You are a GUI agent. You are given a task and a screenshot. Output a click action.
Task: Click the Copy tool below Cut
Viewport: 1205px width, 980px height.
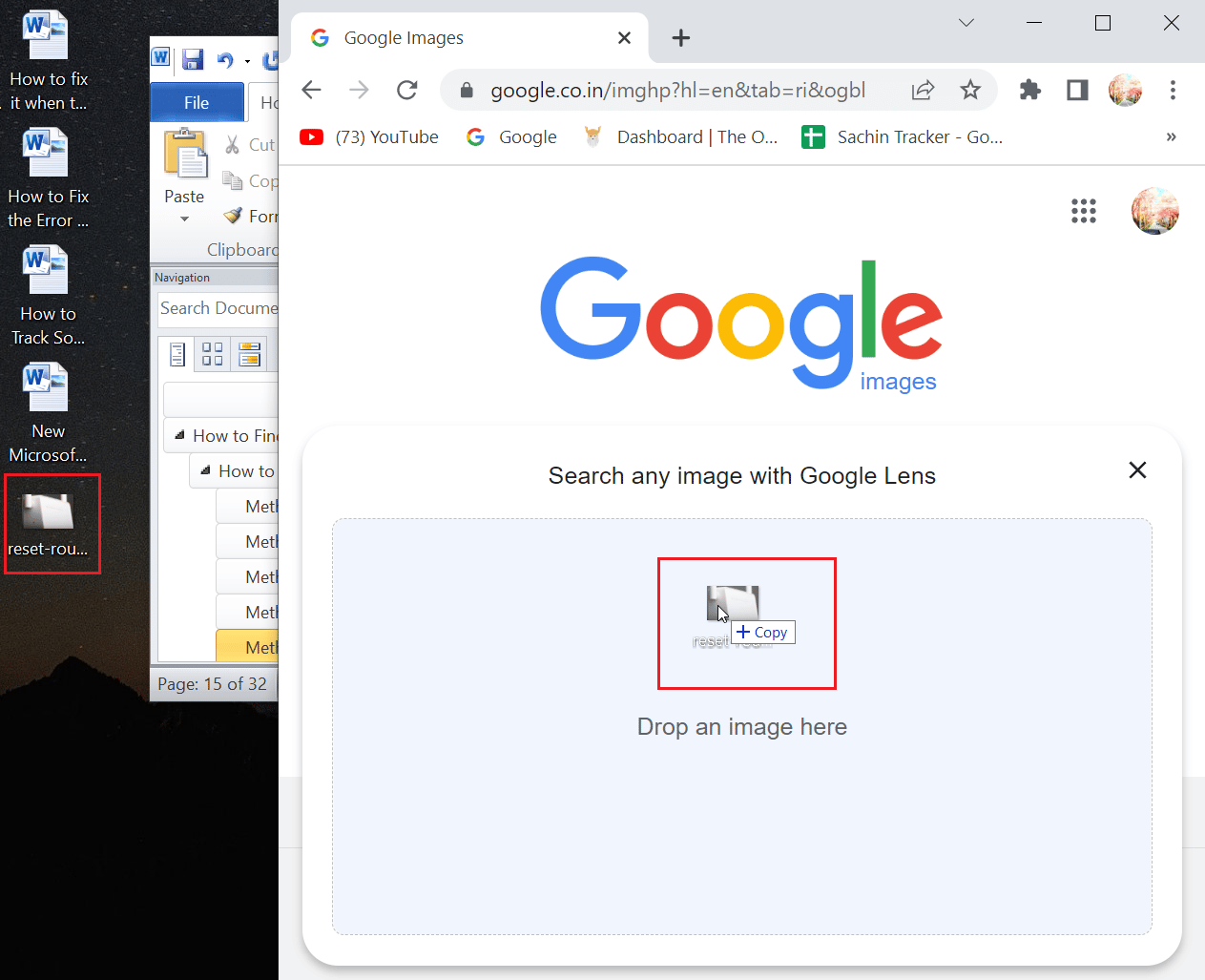click(x=232, y=180)
